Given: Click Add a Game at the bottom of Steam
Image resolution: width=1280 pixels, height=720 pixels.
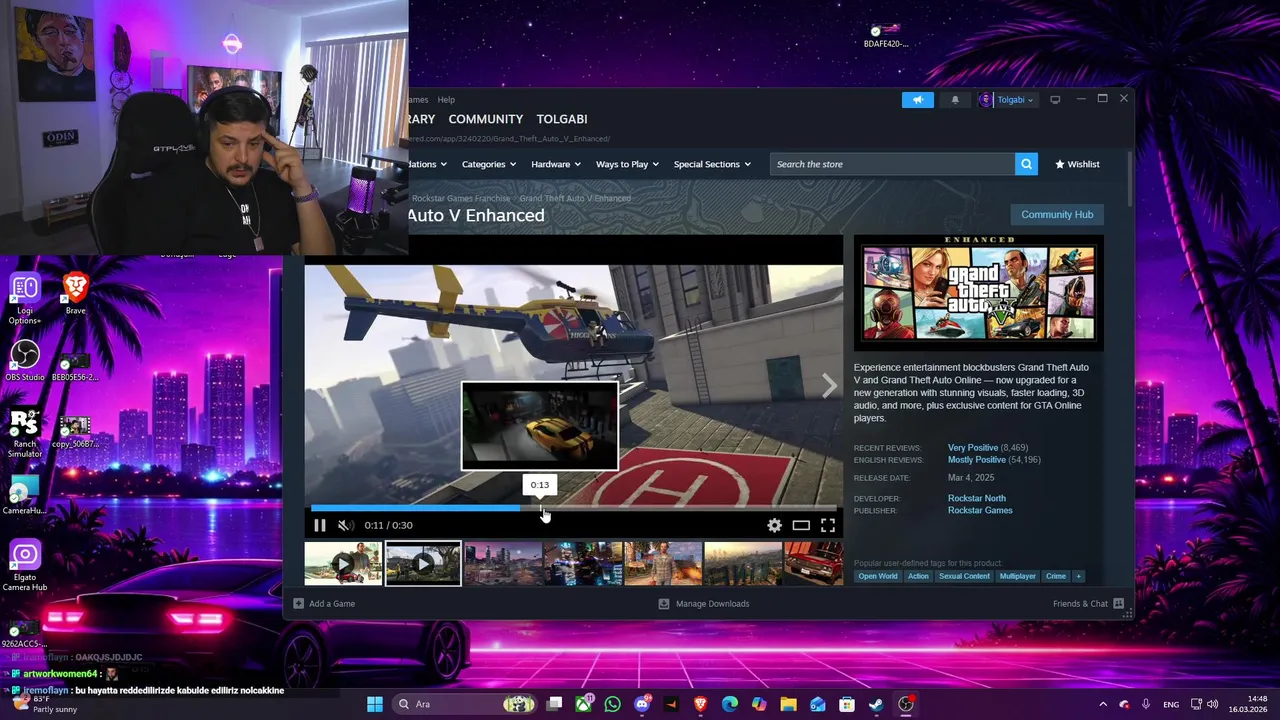Looking at the screenshot, I should pyautogui.click(x=324, y=604).
